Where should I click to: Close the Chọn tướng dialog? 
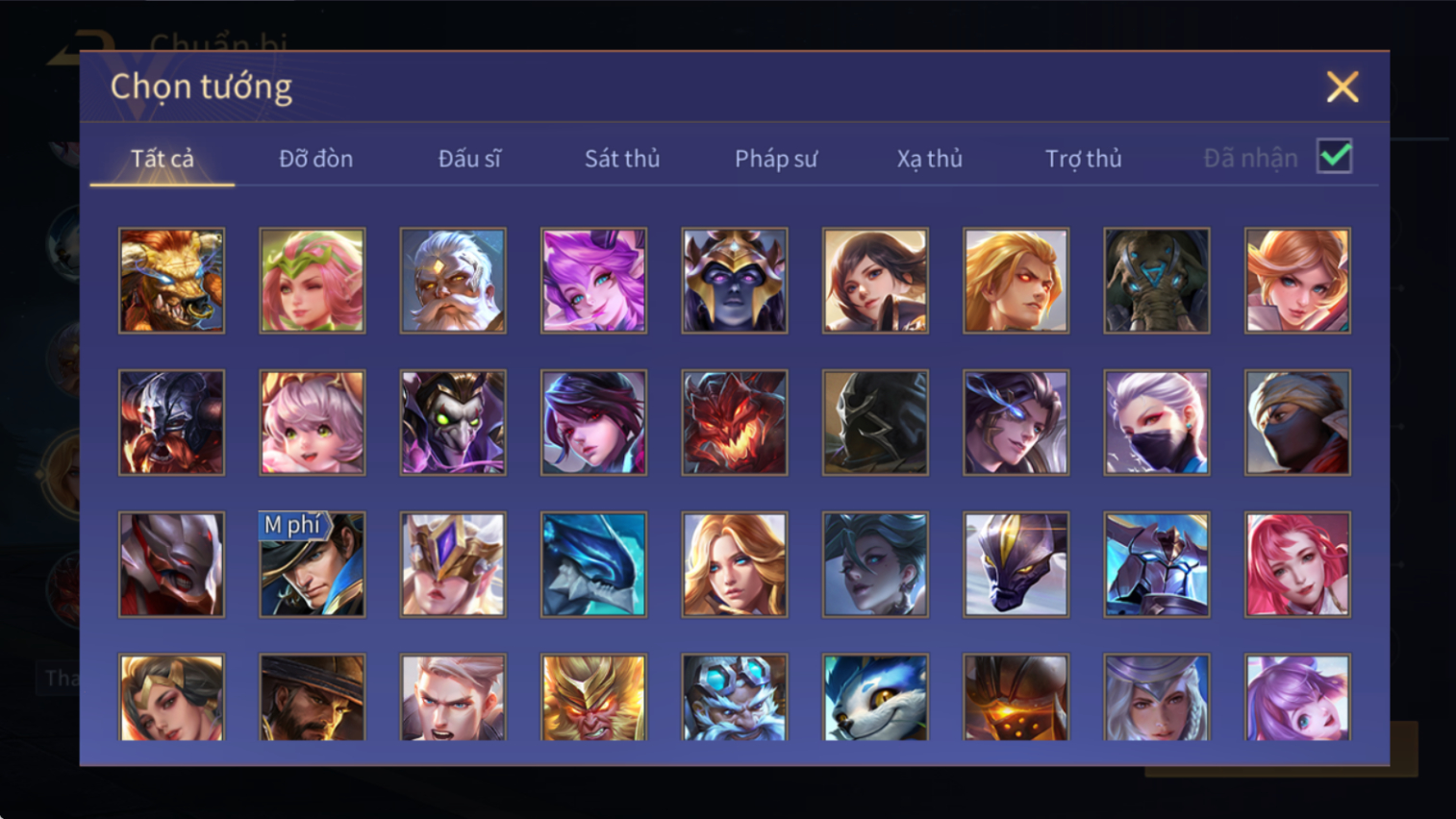point(1343,87)
